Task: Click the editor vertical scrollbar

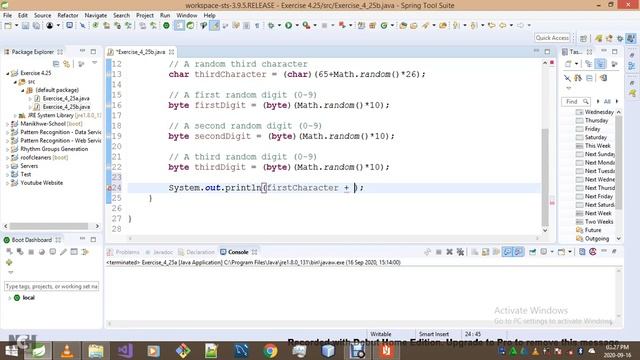Action: click(545, 178)
